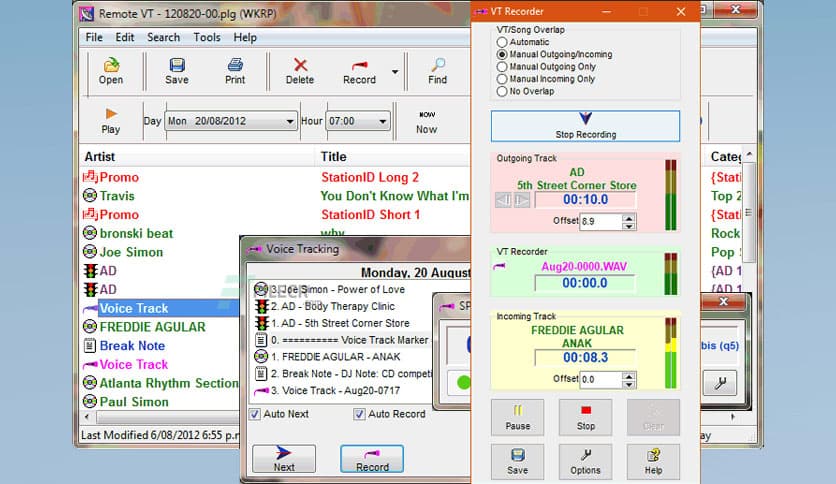836x484 pixels.
Task: Open the Hour dropdown
Action: point(382,122)
